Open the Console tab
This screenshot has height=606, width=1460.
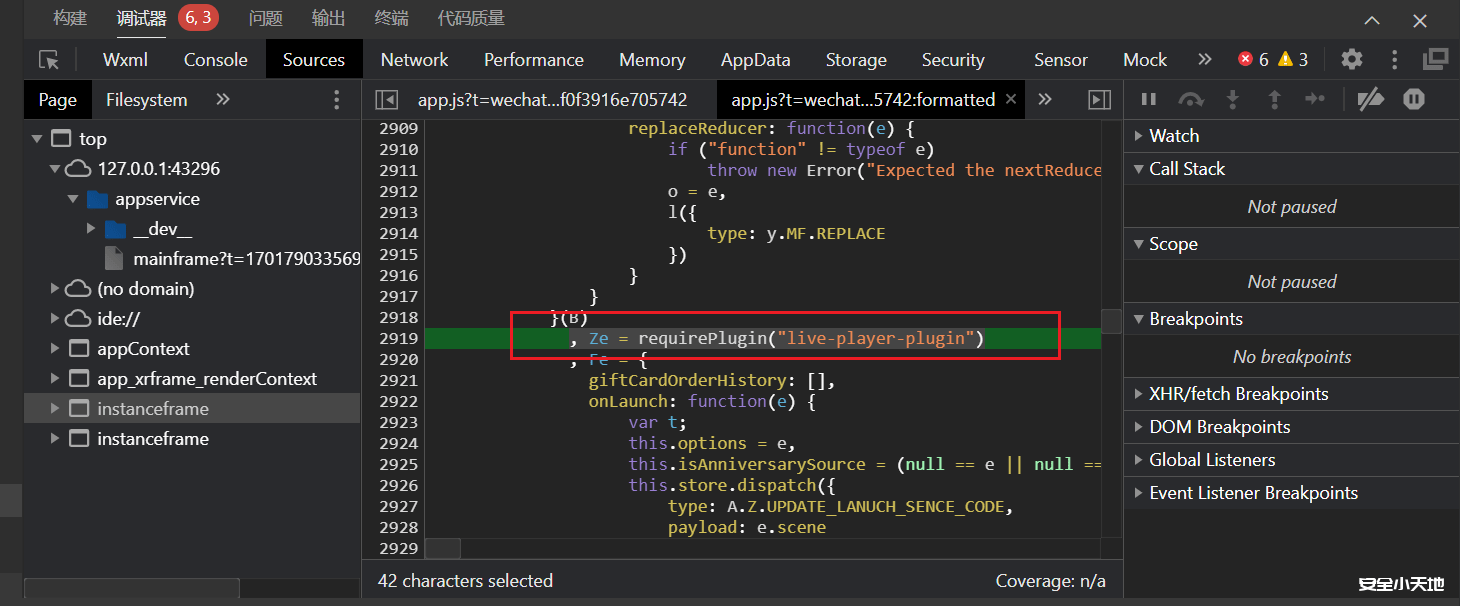tap(215, 60)
